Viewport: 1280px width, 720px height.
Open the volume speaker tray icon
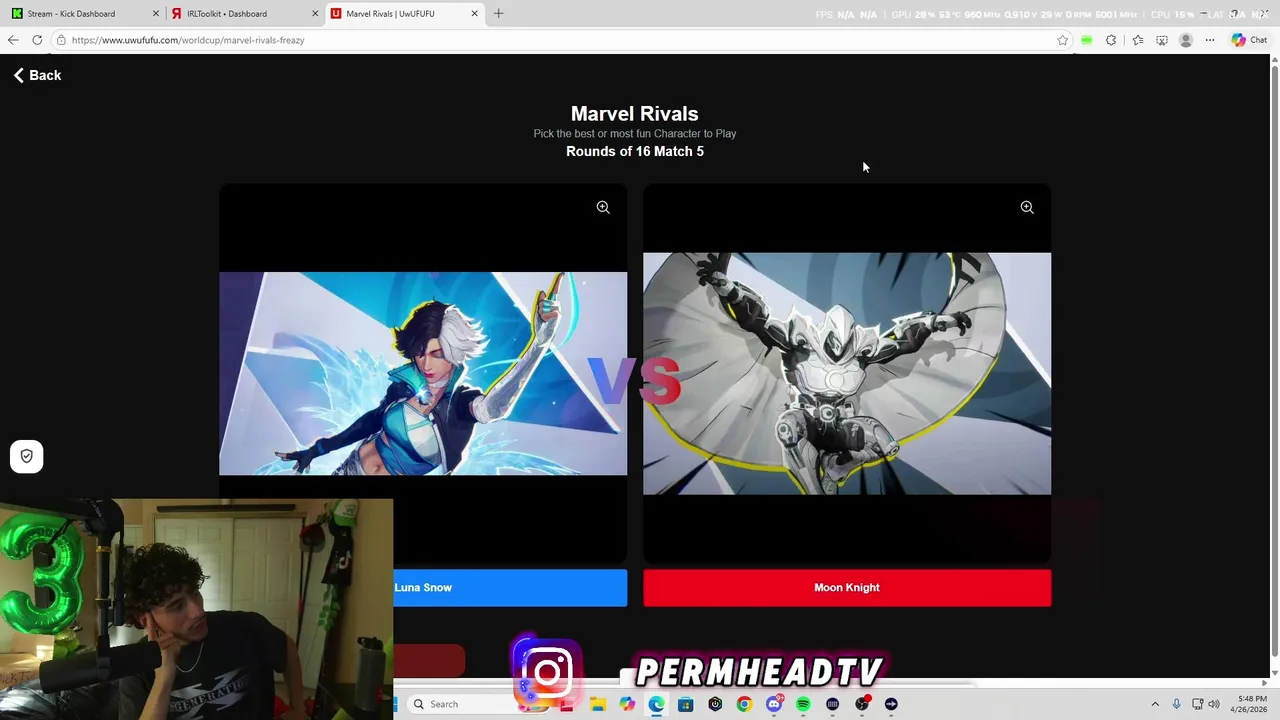click(1214, 704)
